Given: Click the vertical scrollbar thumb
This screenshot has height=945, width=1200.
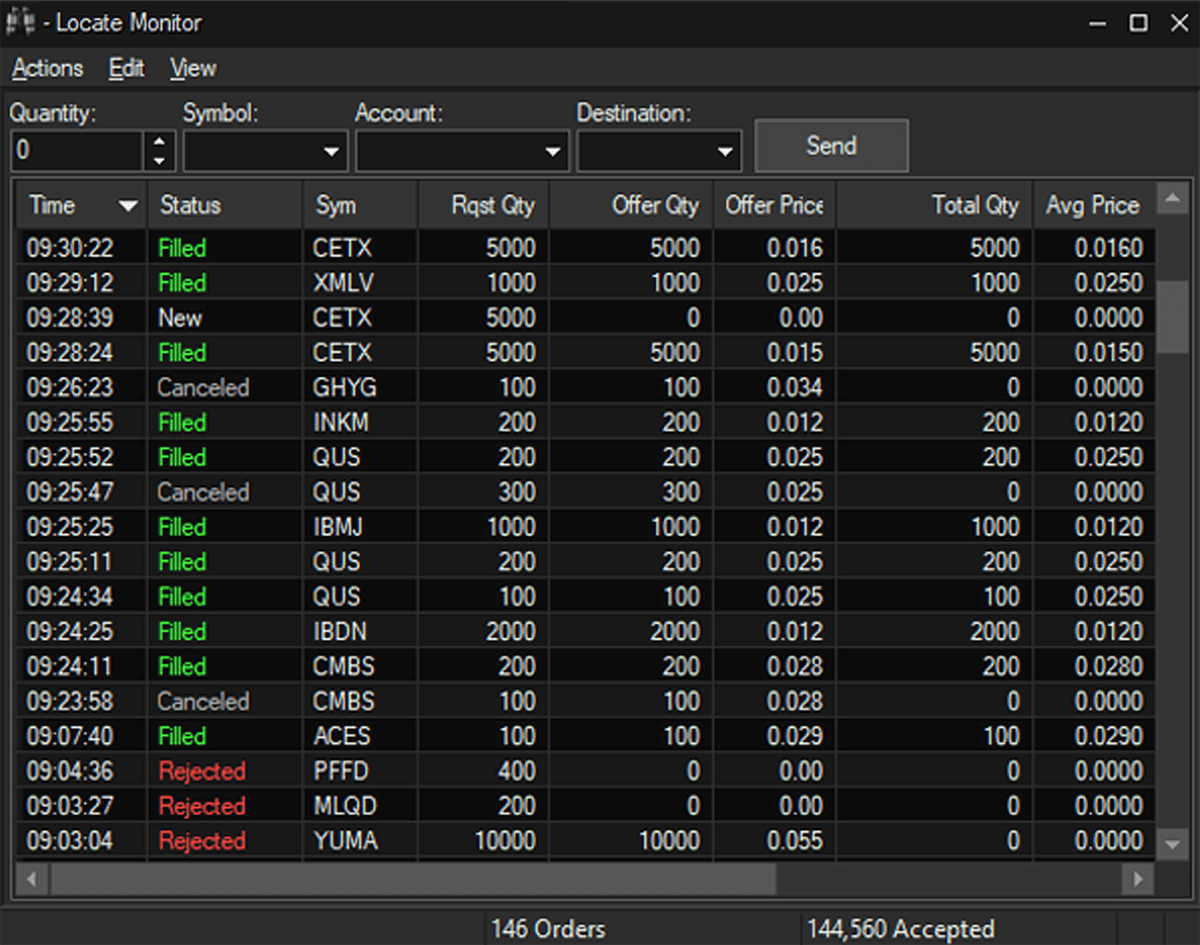Looking at the screenshot, I should pos(1172,317).
